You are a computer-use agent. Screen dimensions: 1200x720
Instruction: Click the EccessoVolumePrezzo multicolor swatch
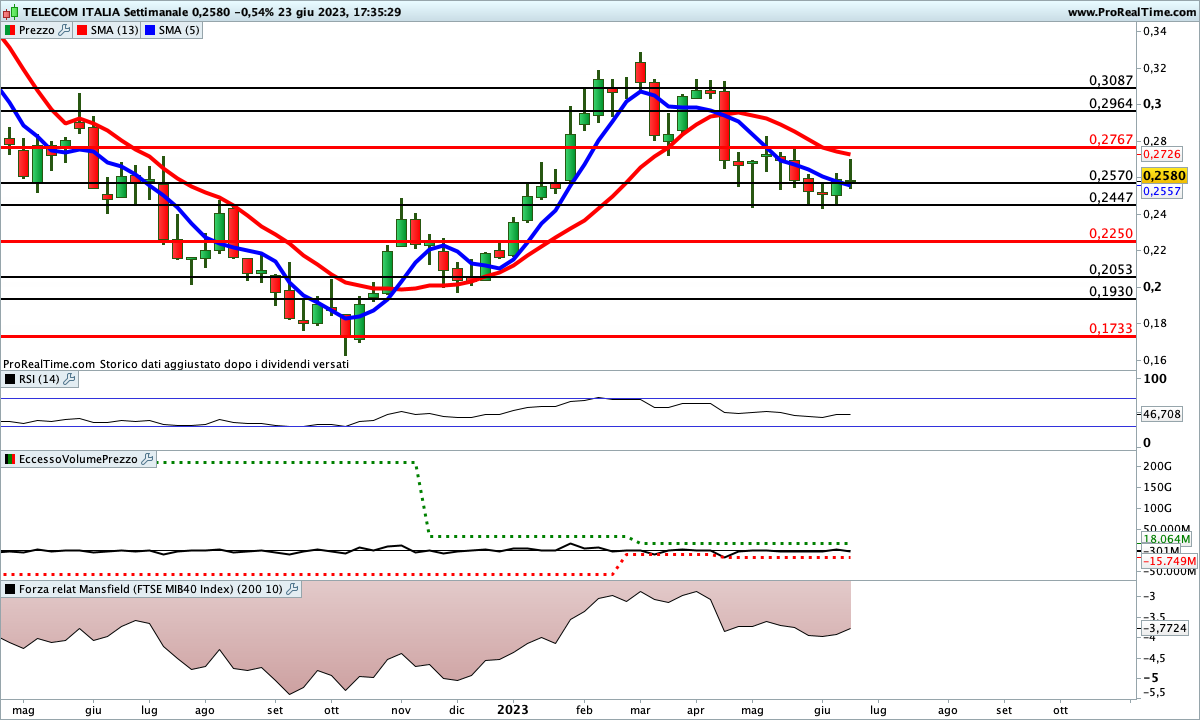coord(10,459)
